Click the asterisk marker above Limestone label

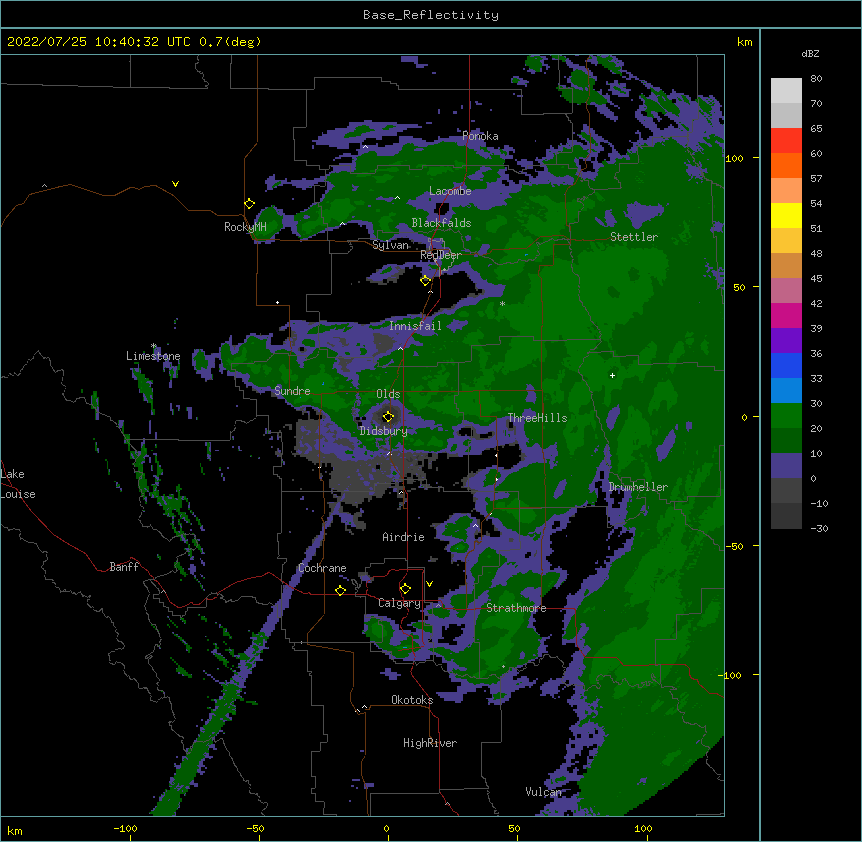154,346
